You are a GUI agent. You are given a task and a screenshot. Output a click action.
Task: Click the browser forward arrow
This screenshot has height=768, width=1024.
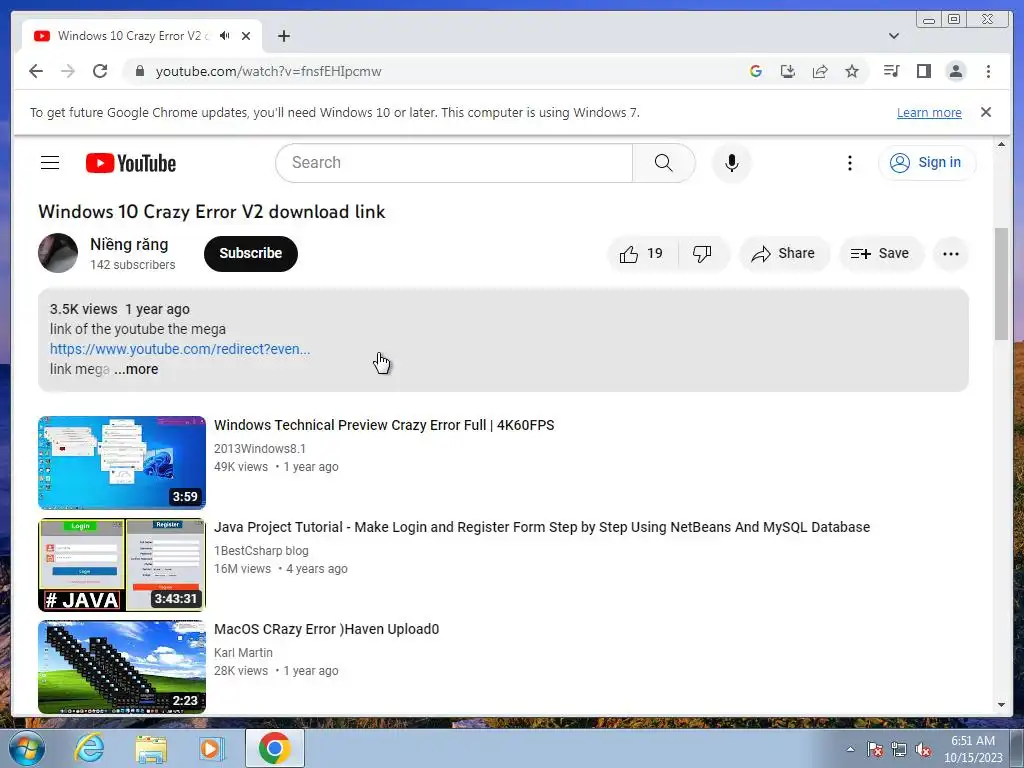(x=68, y=71)
